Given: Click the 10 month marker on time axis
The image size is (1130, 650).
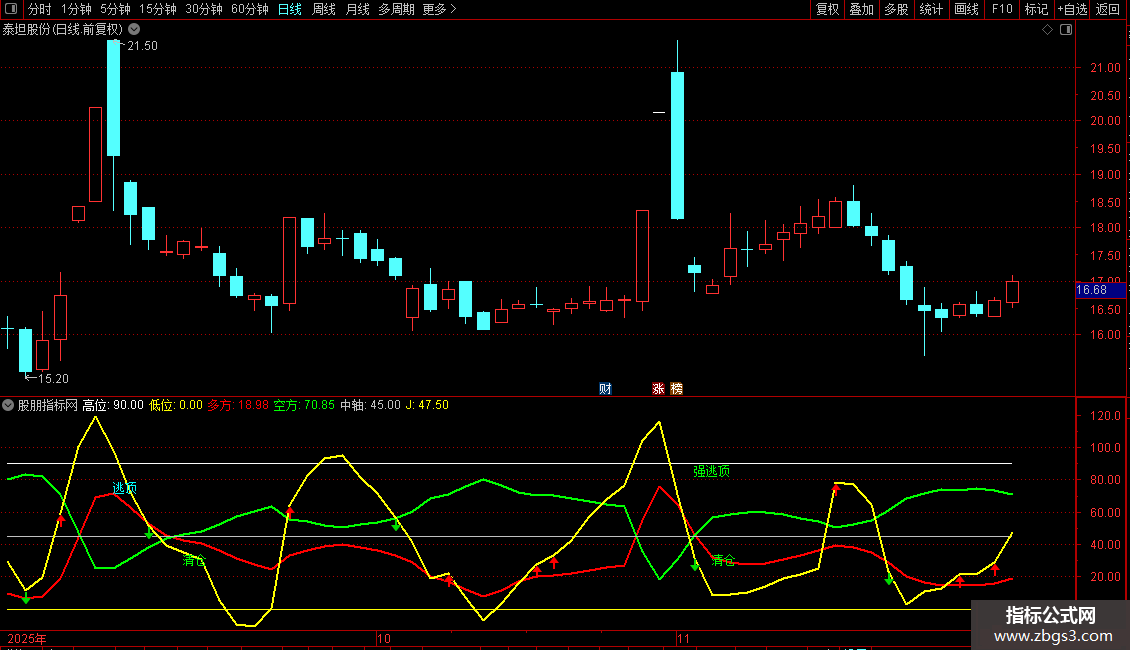Looking at the screenshot, I should (384, 638).
